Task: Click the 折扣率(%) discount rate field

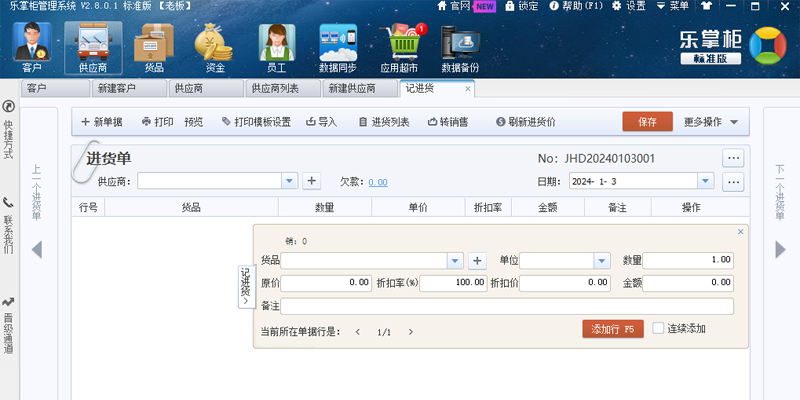Action: click(453, 283)
